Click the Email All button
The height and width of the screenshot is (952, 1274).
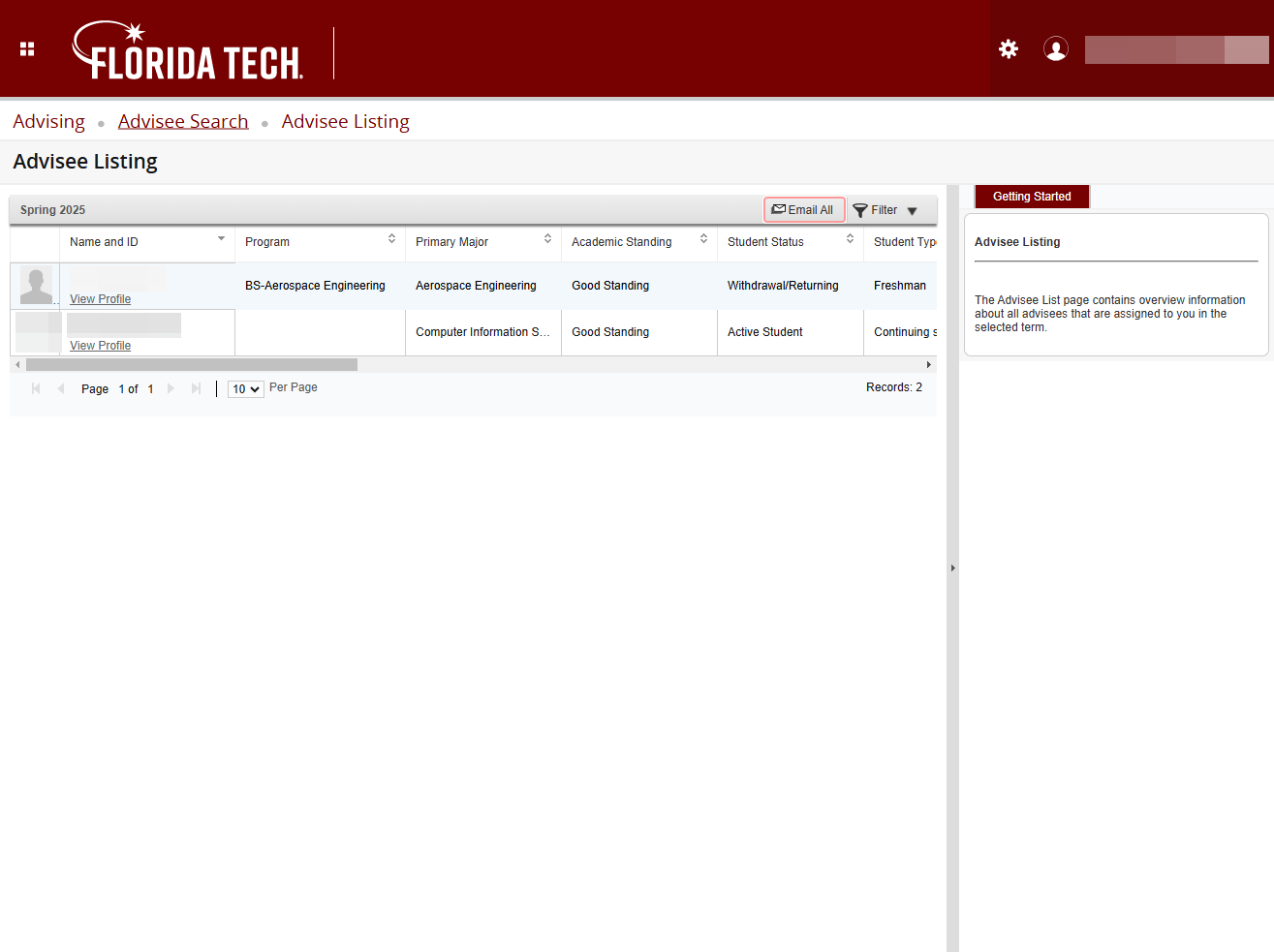[x=804, y=210]
